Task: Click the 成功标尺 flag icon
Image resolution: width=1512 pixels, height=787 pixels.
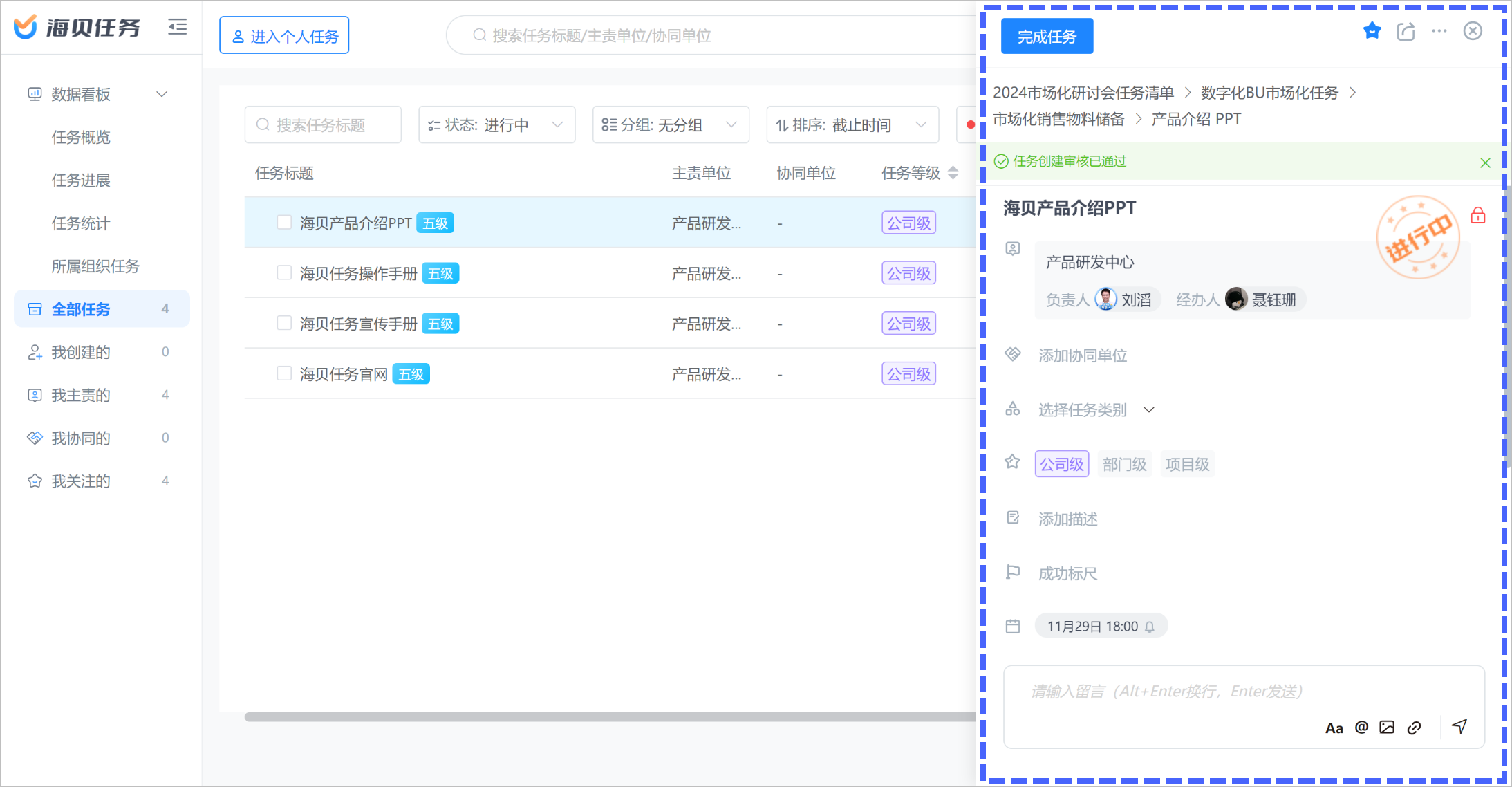Action: (x=1013, y=572)
